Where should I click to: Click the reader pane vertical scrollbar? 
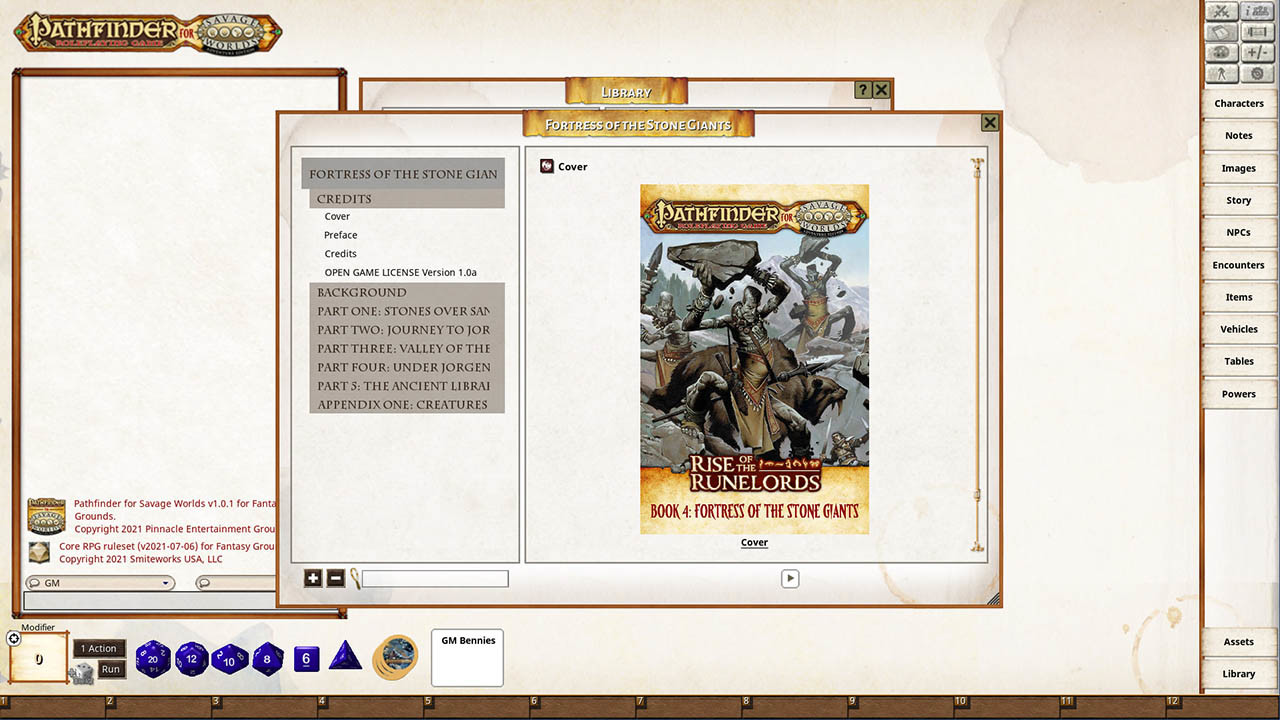(x=977, y=354)
